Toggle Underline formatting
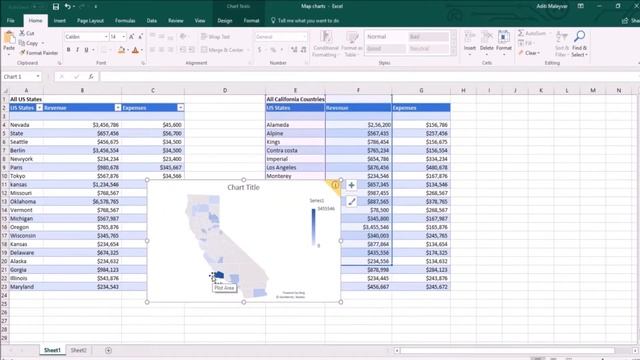The width and height of the screenshot is (640, 360). [x=86, y=50]
